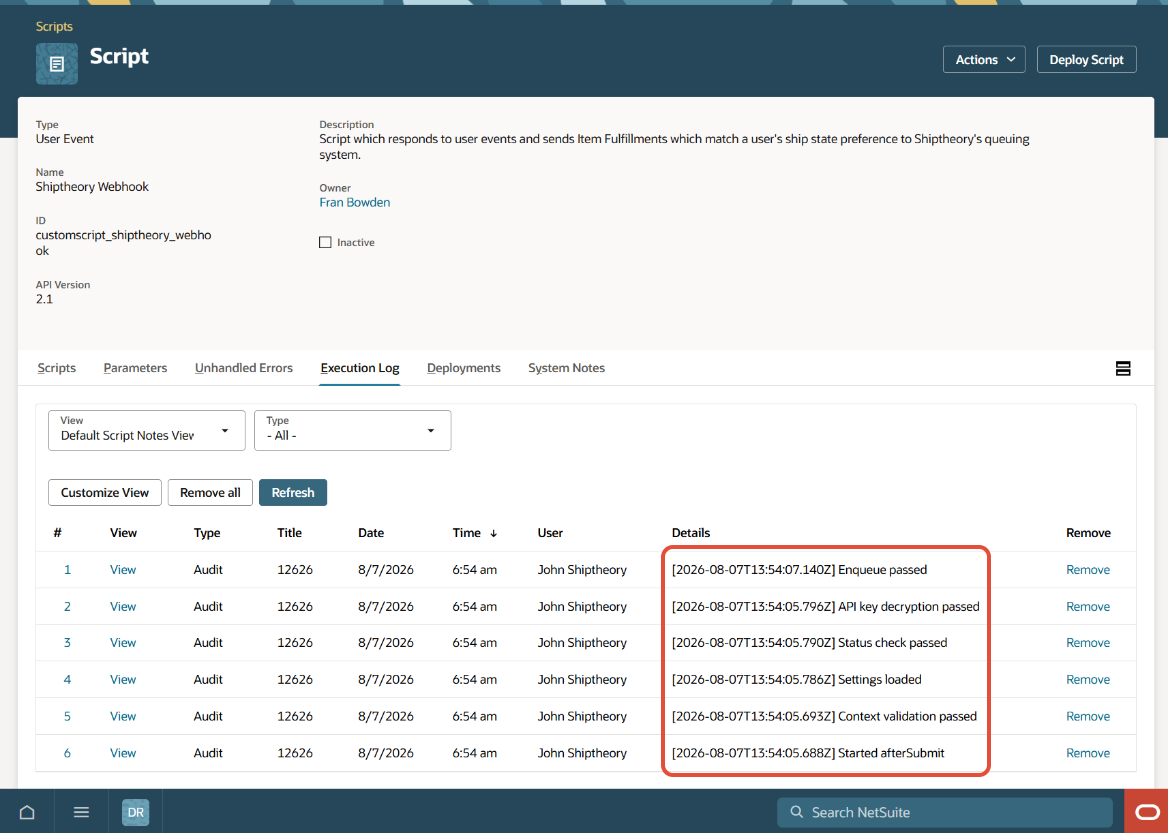Screen dimensions: 1168x833
Task: Remove the Enqueue passed log entry
Action: point(1088,570)
